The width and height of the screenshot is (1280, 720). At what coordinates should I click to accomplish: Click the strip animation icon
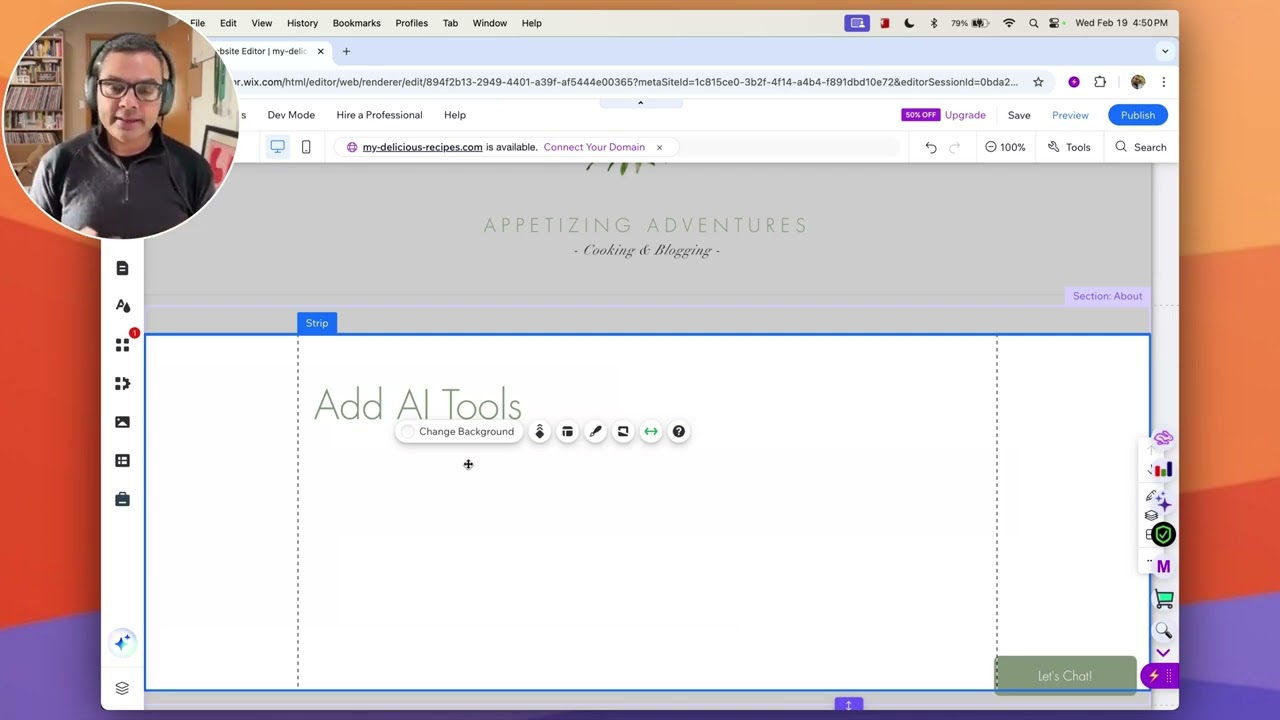pos(623,432)
